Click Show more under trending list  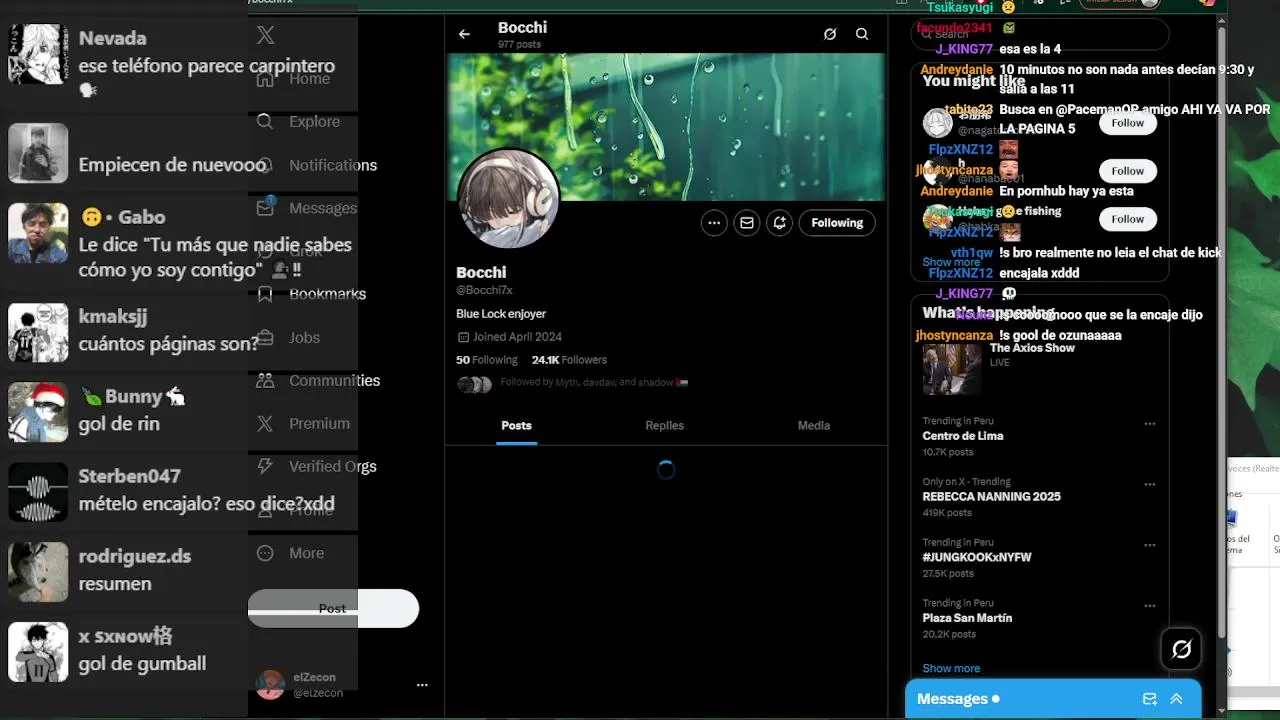(x=951, y=668)
